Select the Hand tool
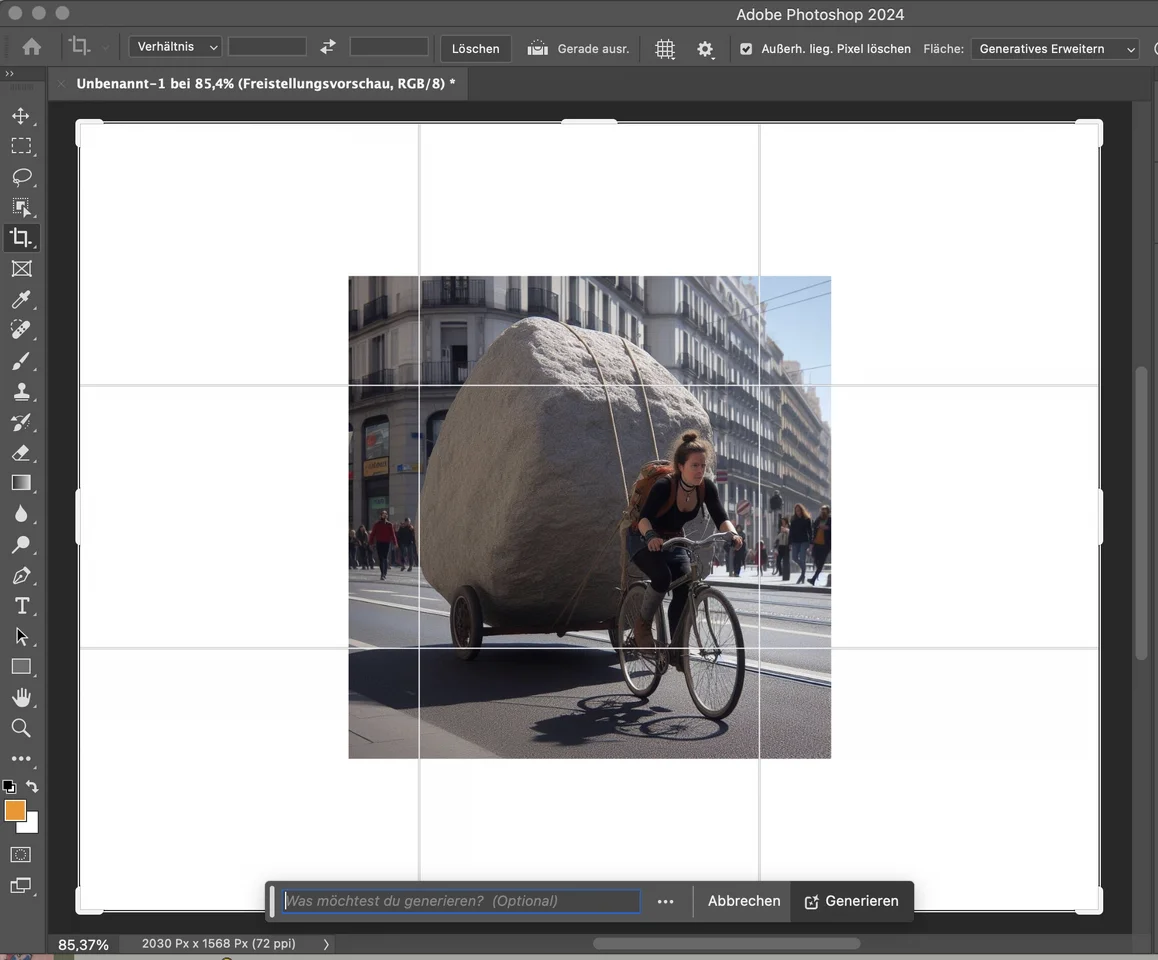This screenshot has height=960, width=1158. 21,697
